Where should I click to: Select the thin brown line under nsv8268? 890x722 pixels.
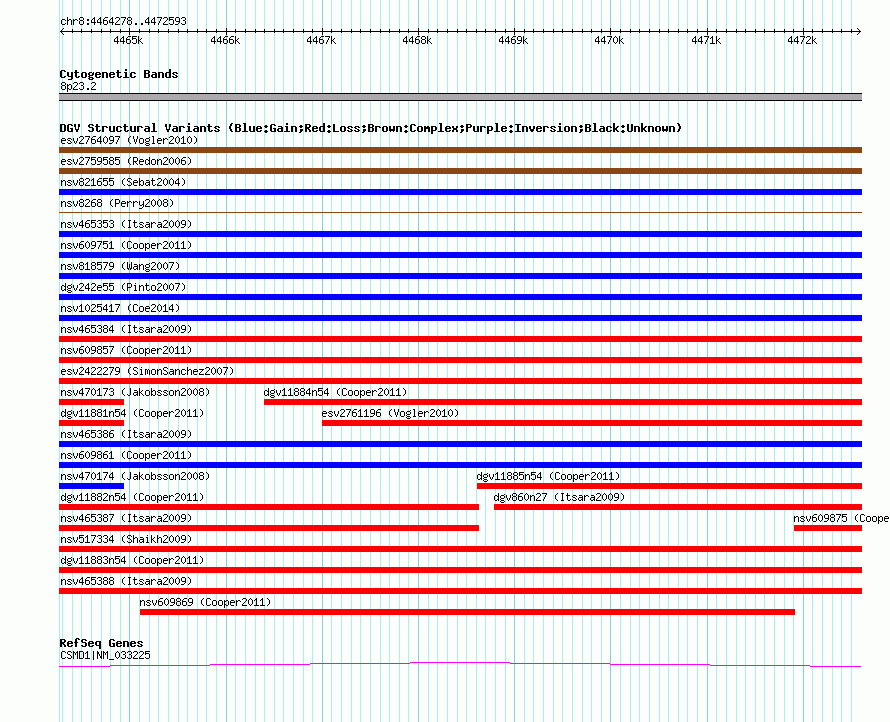coord(460,212)
